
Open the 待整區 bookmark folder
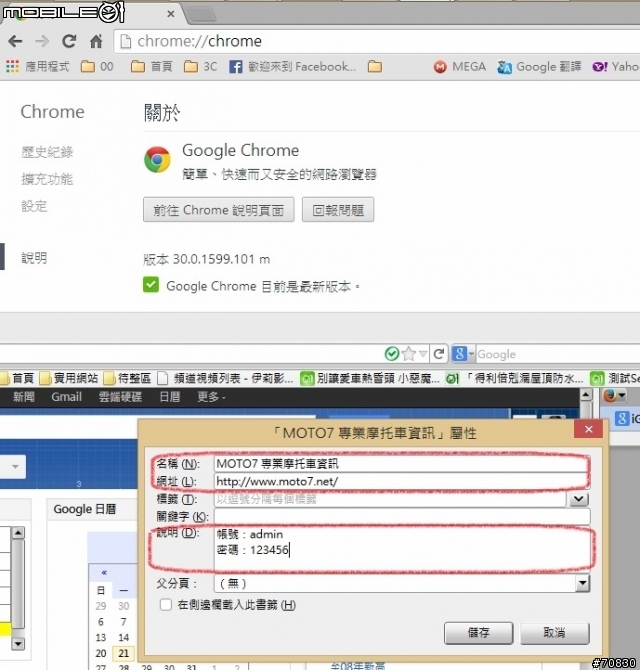[x=127, y=378]
